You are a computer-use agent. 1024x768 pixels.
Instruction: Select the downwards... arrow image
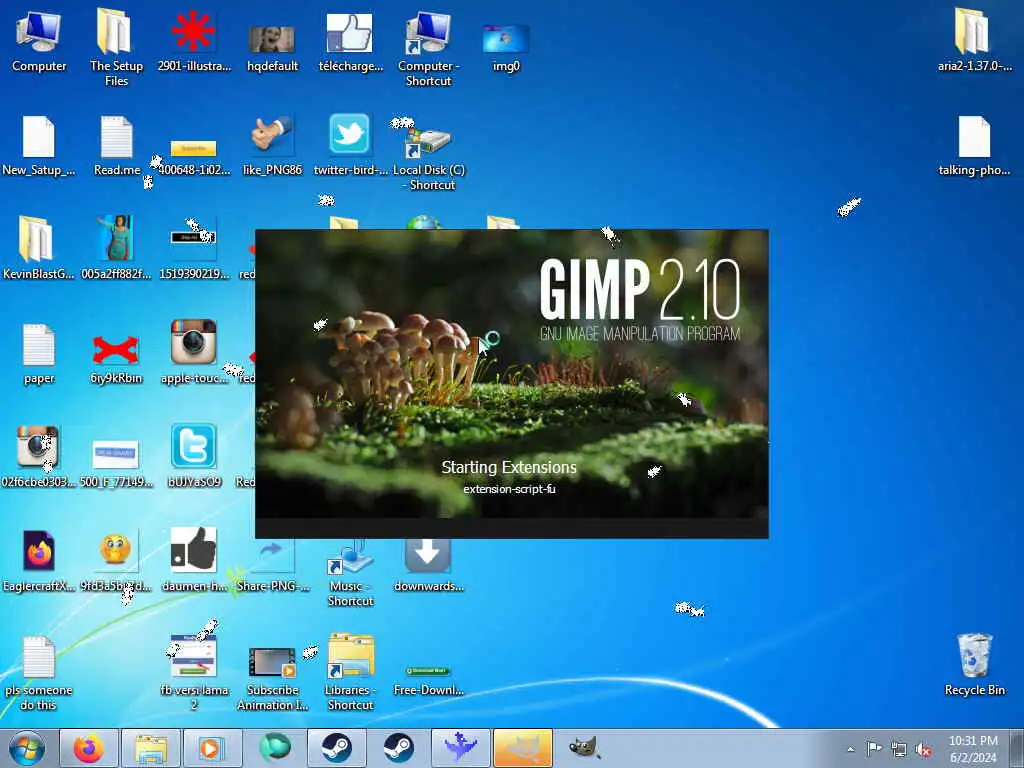[428, 566]
